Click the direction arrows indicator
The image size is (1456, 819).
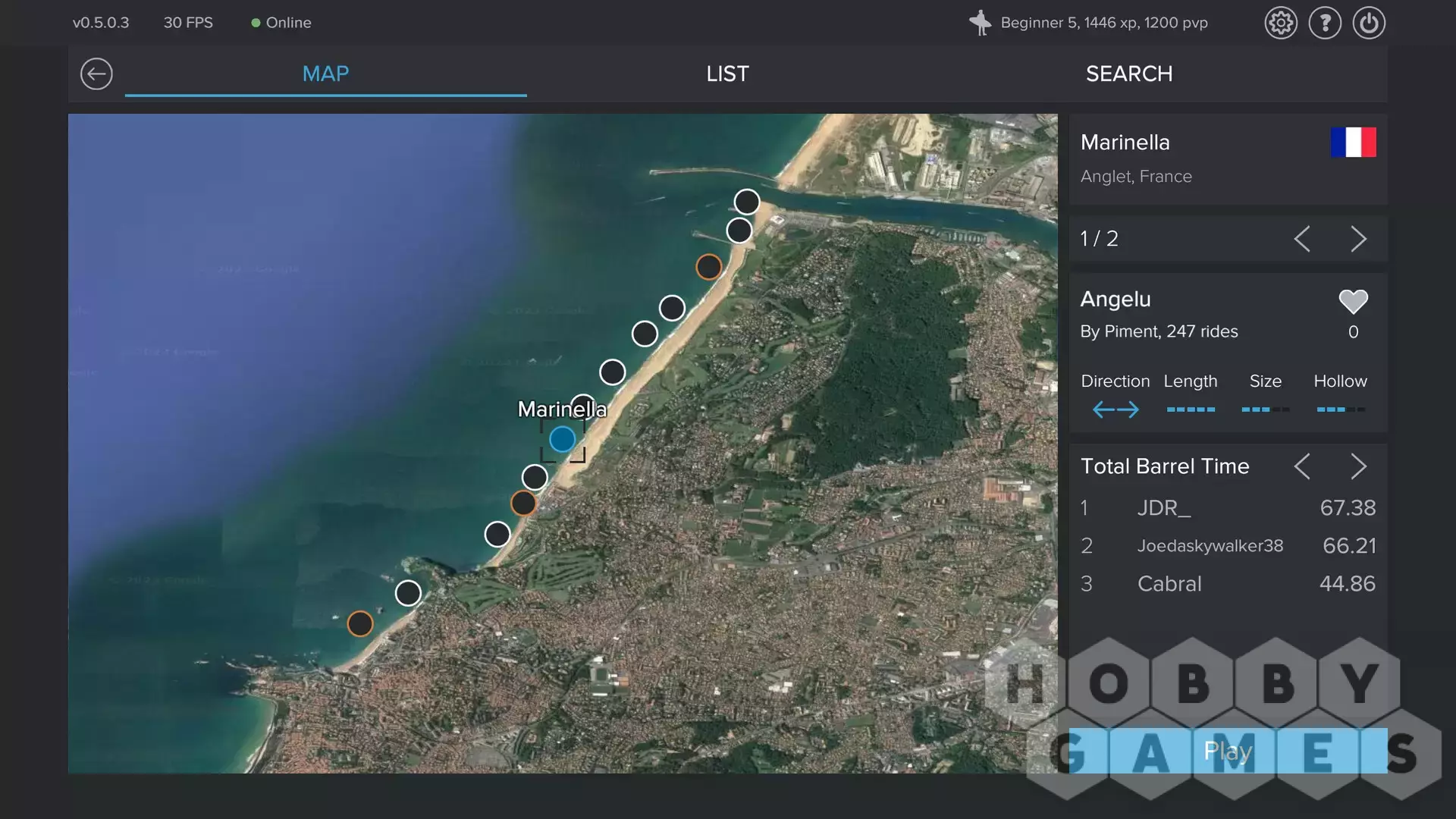1115,409
